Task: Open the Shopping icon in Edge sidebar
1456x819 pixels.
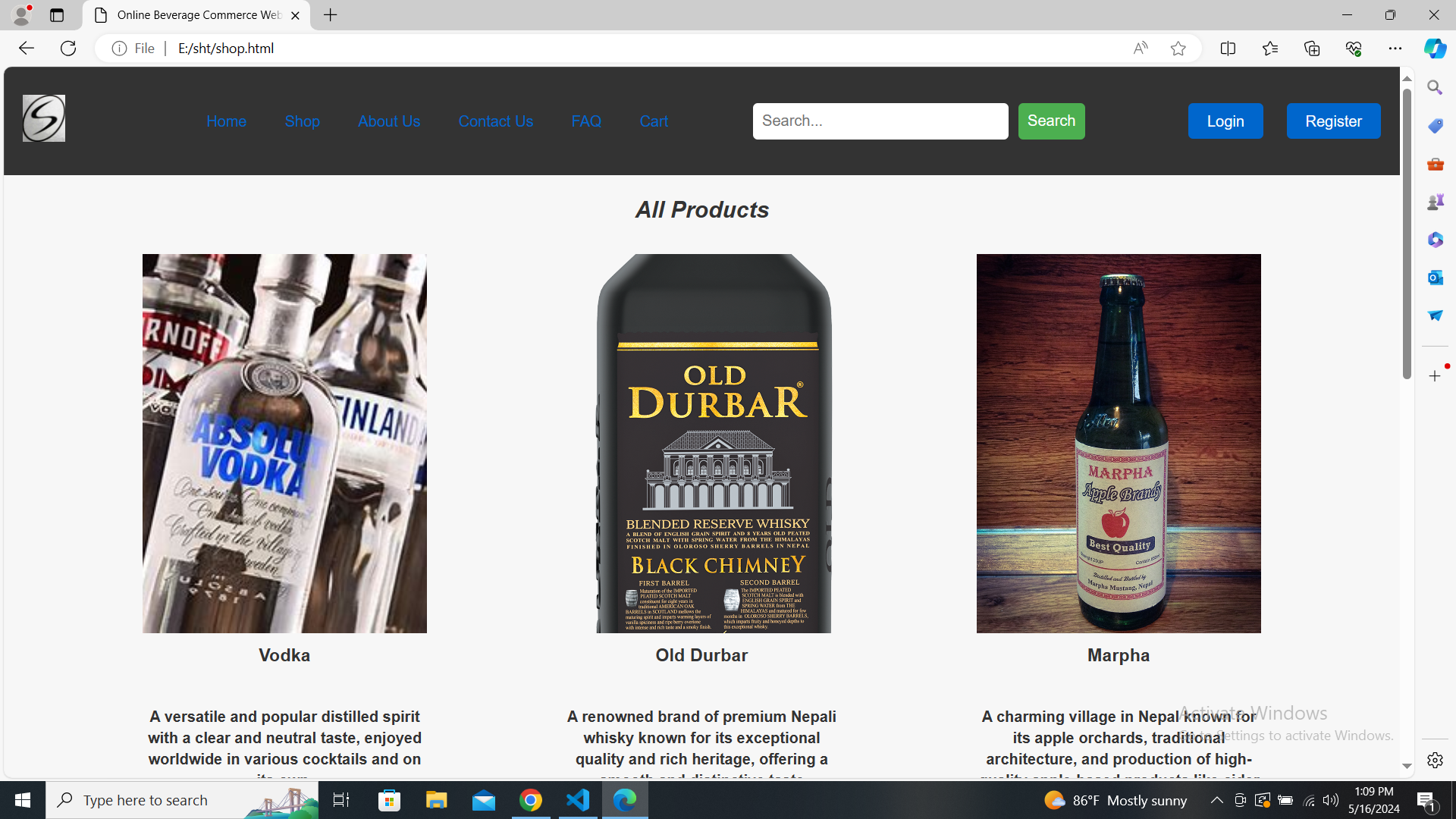Action: click(x=1435, y=125)
